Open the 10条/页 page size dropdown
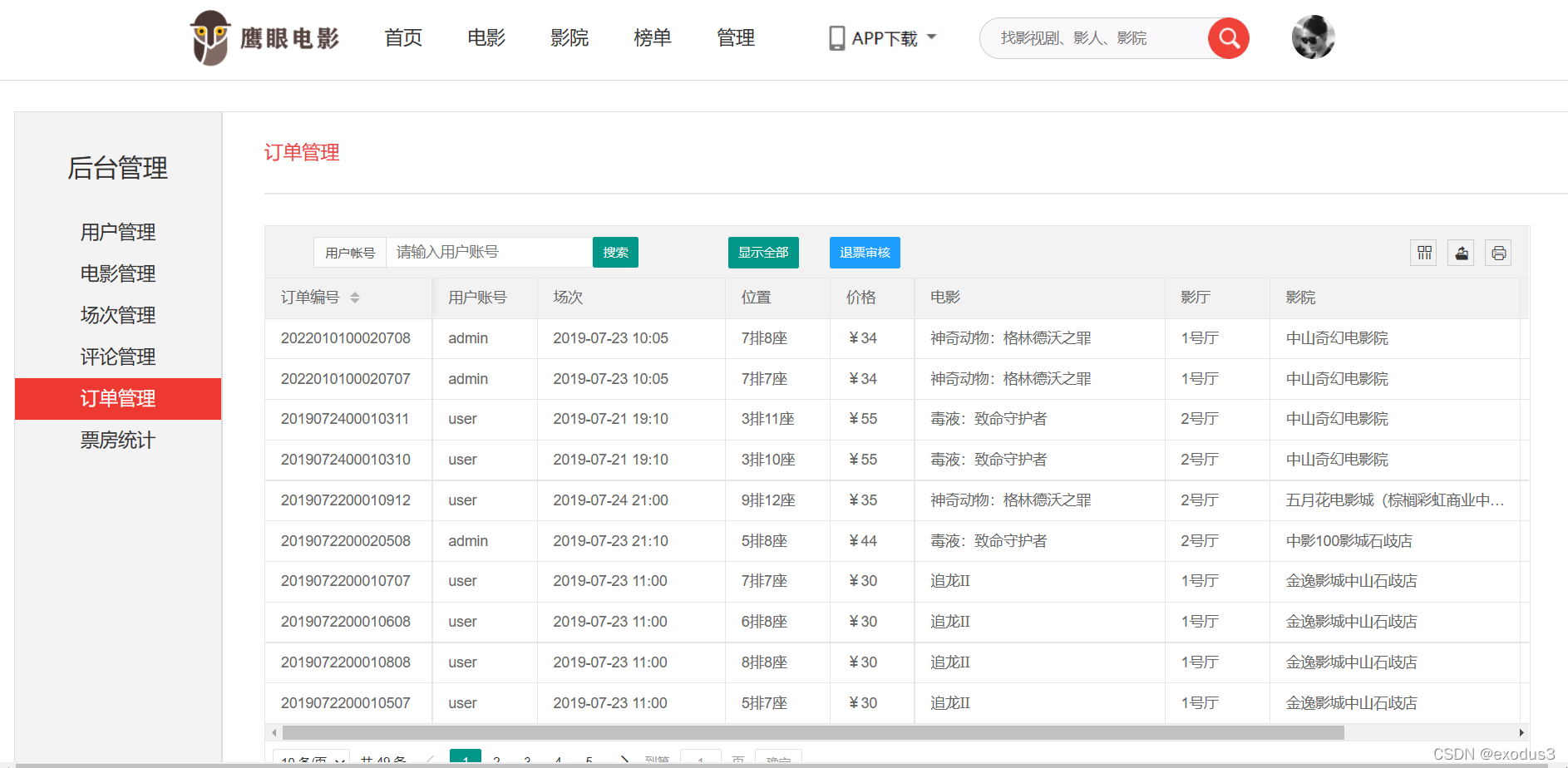Image resolution: width=1568 pixels, height=768 pixels. [x=312, y=759]
